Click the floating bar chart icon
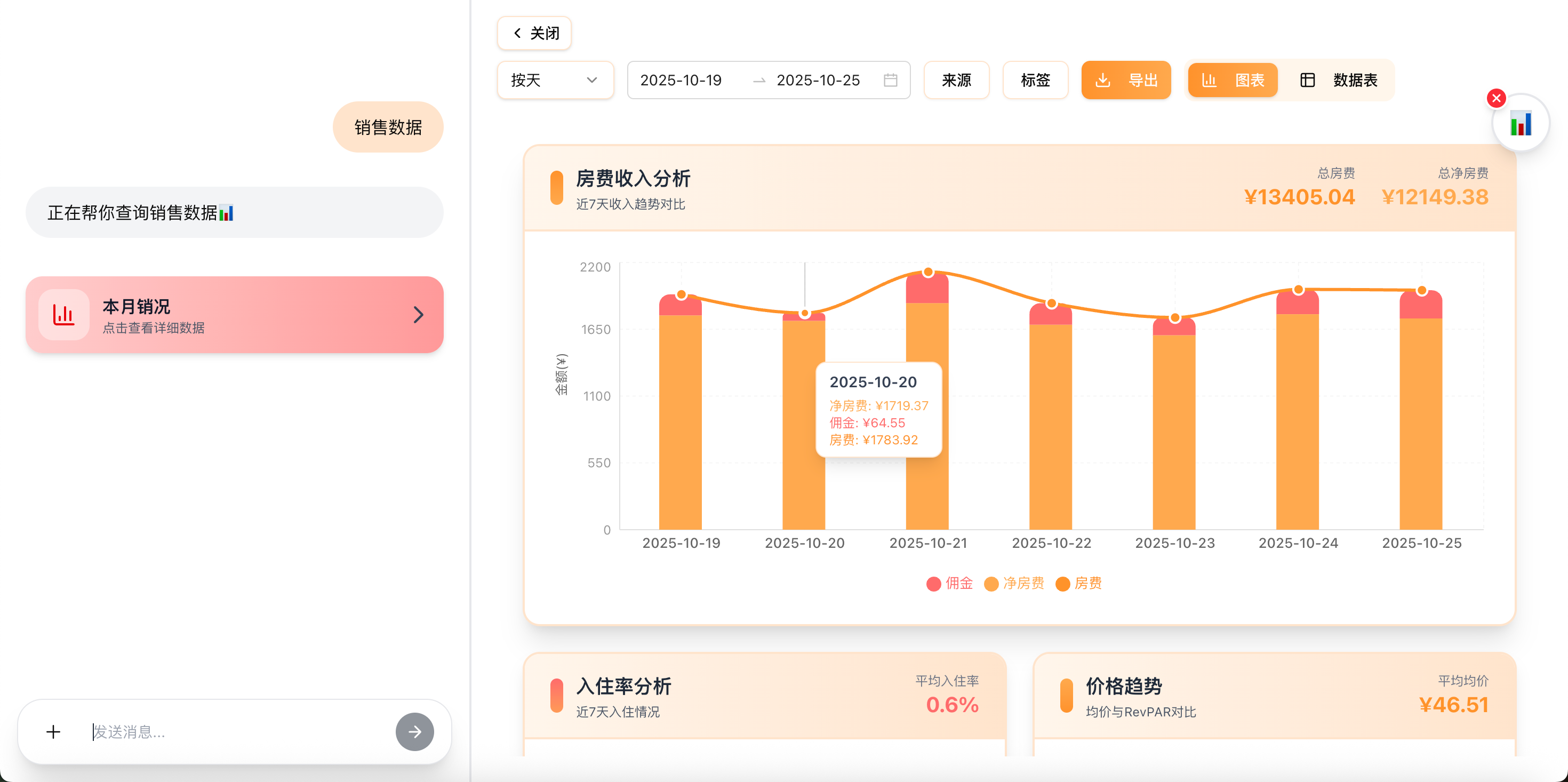Image resolution: width=1568 pixels, height=782 pixels. point(1520,124)
